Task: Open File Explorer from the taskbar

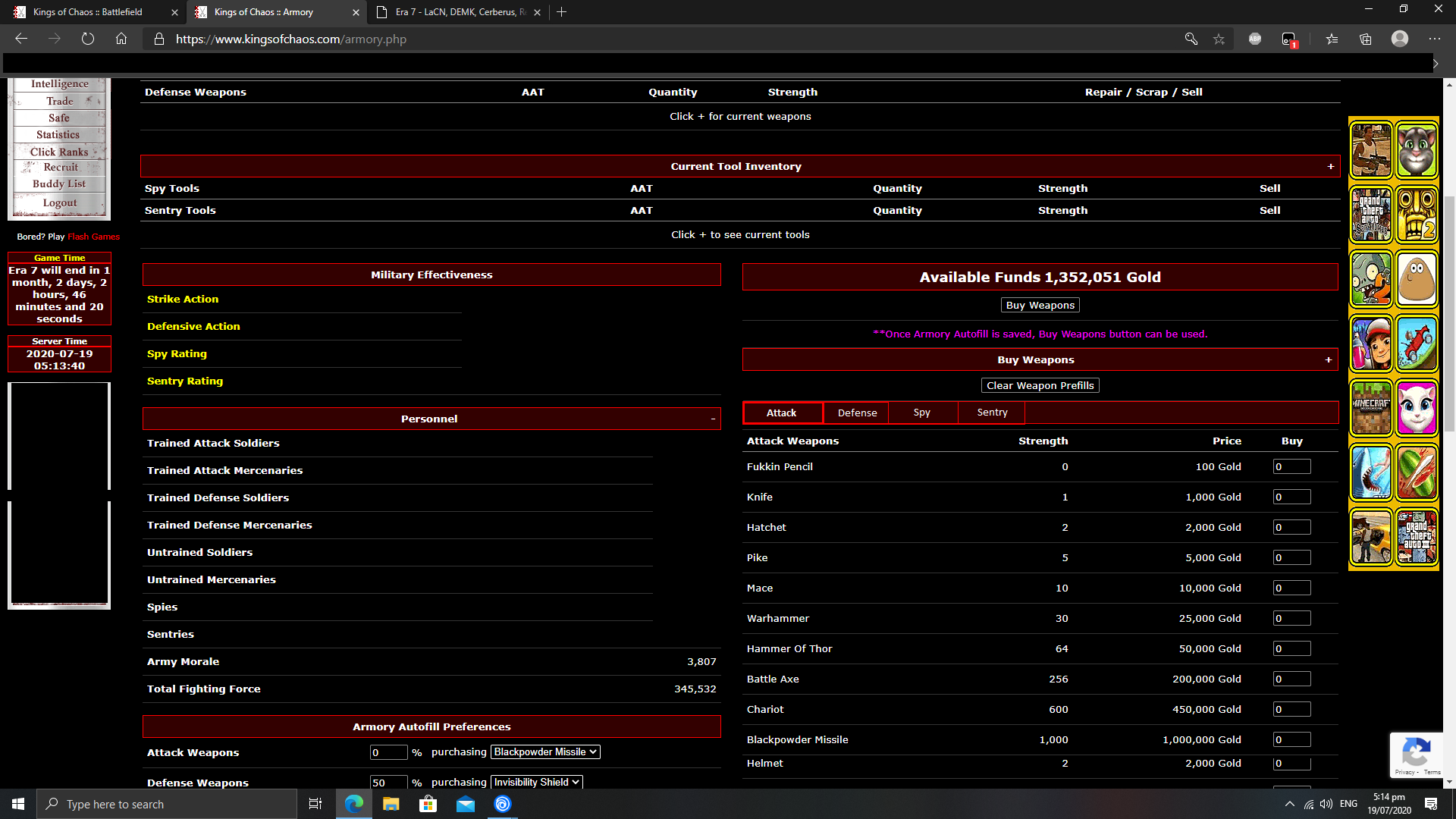Action: pyautogui.click(x=391, y=804)
